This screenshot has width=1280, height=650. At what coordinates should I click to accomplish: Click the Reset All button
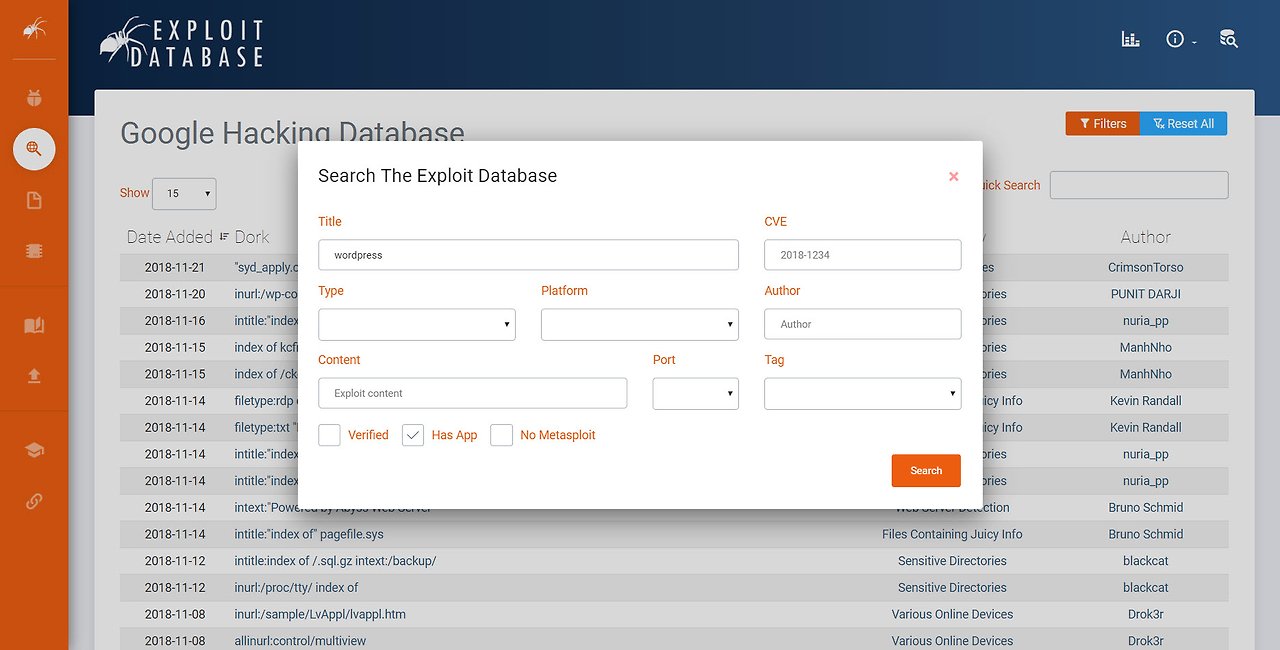pos(1184,123)
